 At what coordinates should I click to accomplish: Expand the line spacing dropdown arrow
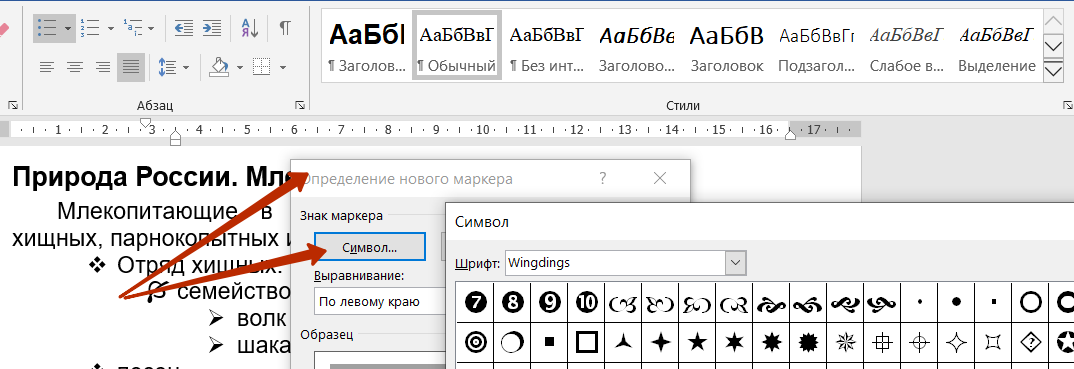click(x=186, y=67)
